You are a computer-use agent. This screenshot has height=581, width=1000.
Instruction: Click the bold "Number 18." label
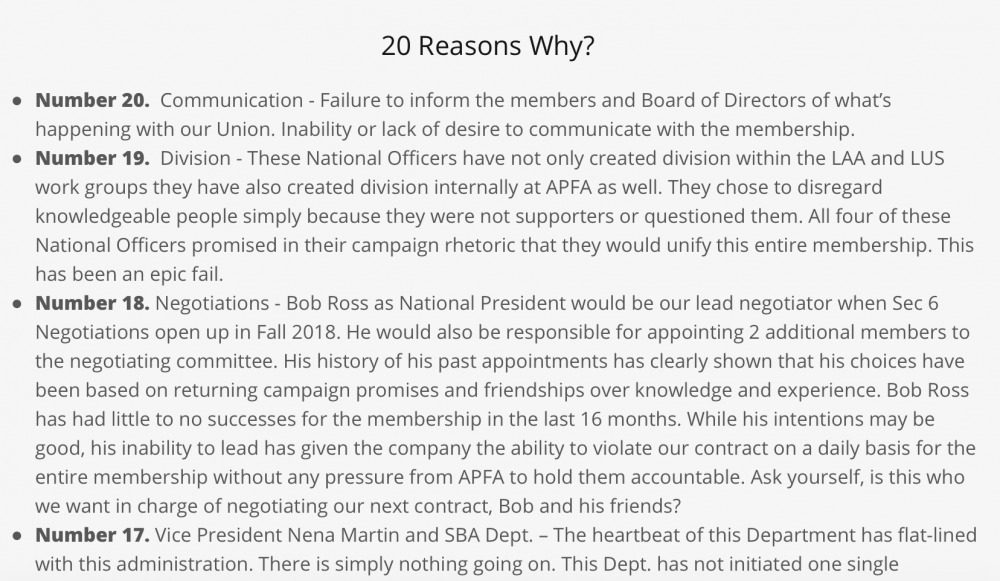92,304
